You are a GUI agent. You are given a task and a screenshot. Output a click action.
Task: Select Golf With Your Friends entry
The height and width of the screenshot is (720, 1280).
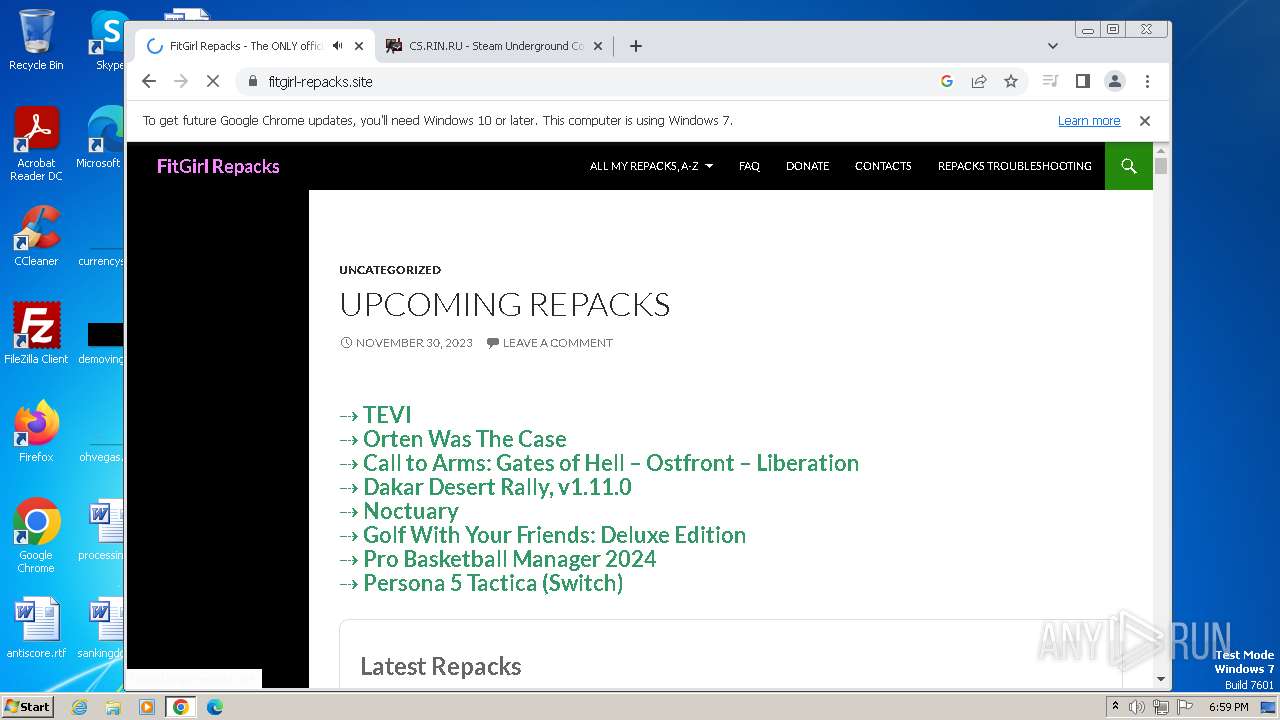click(x=554, y=535)
